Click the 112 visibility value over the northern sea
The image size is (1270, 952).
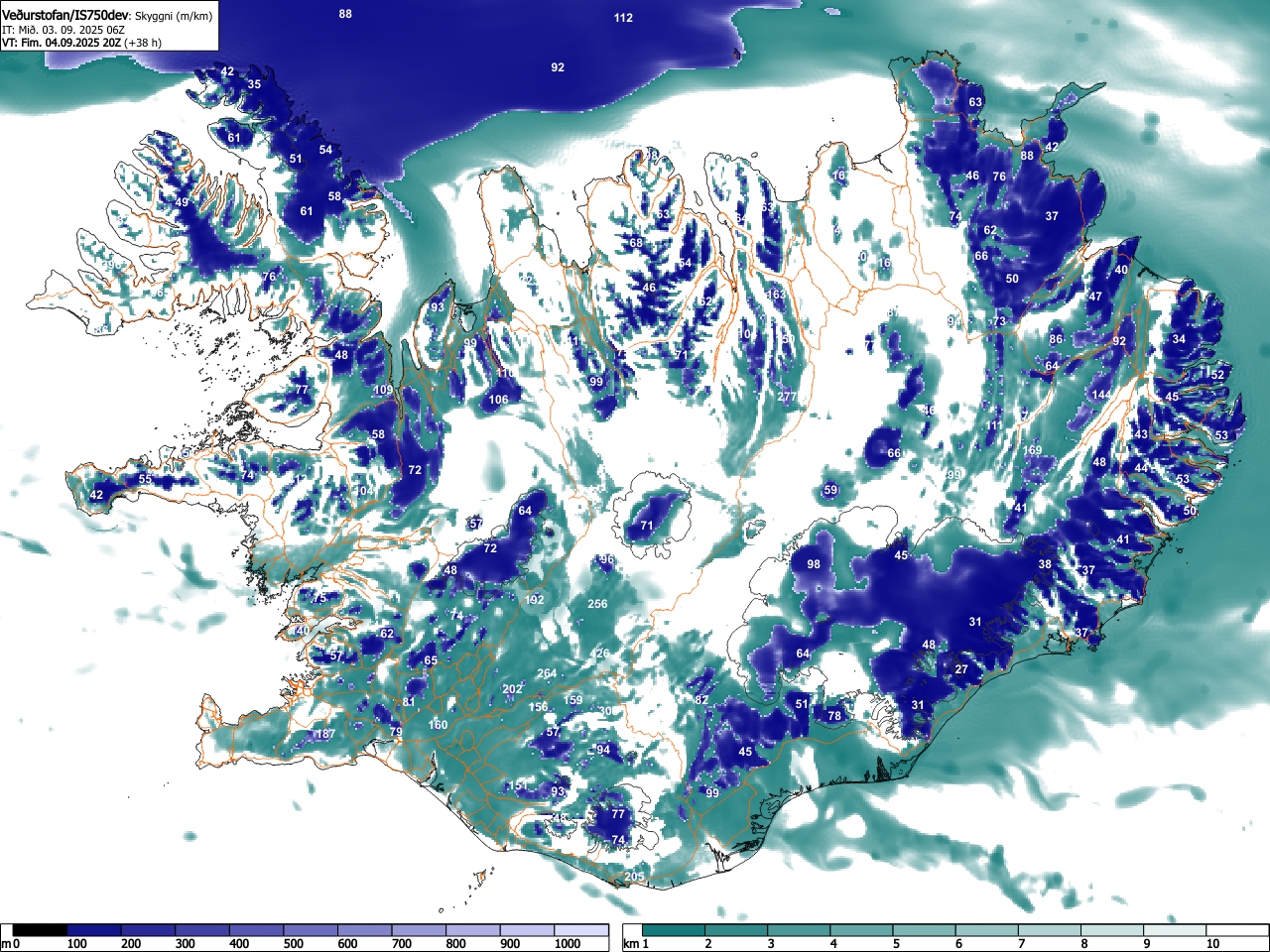coord(623,18)
